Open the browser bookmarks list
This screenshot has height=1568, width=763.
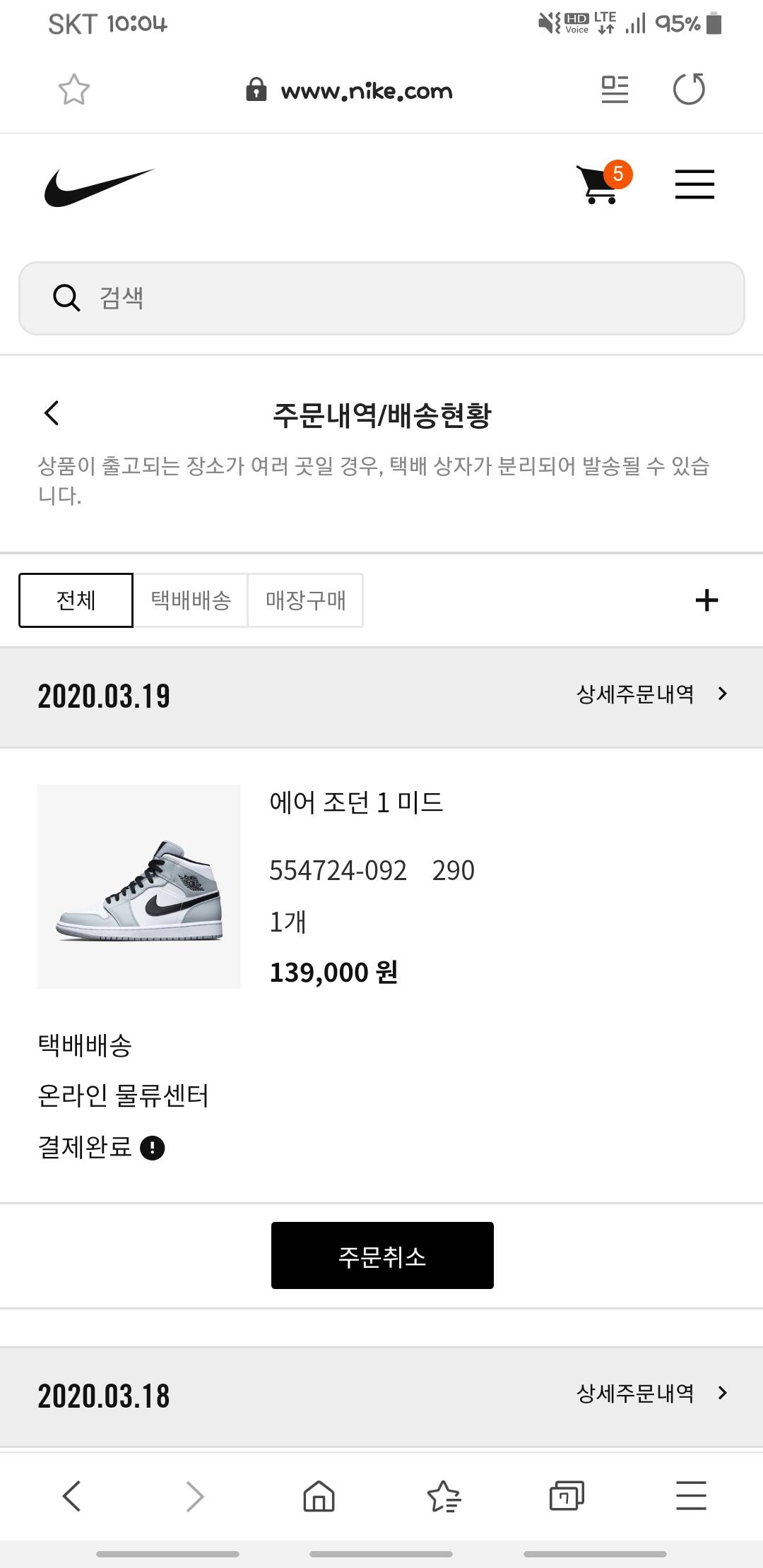click(x=443, y=1495)
